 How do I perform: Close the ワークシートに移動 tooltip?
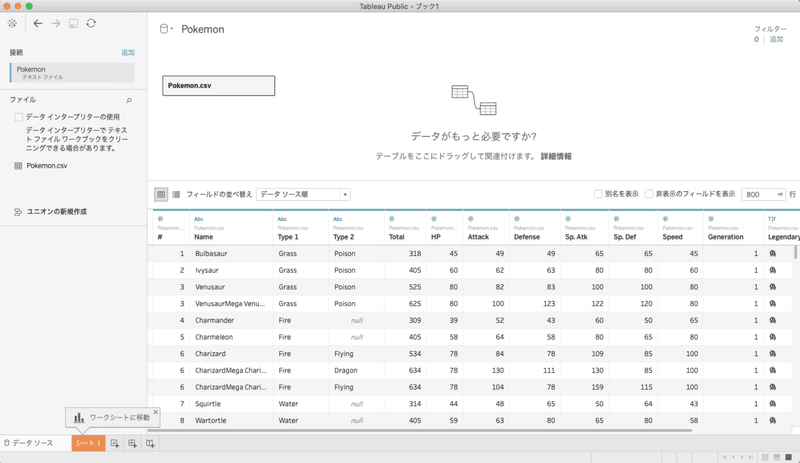156,412
